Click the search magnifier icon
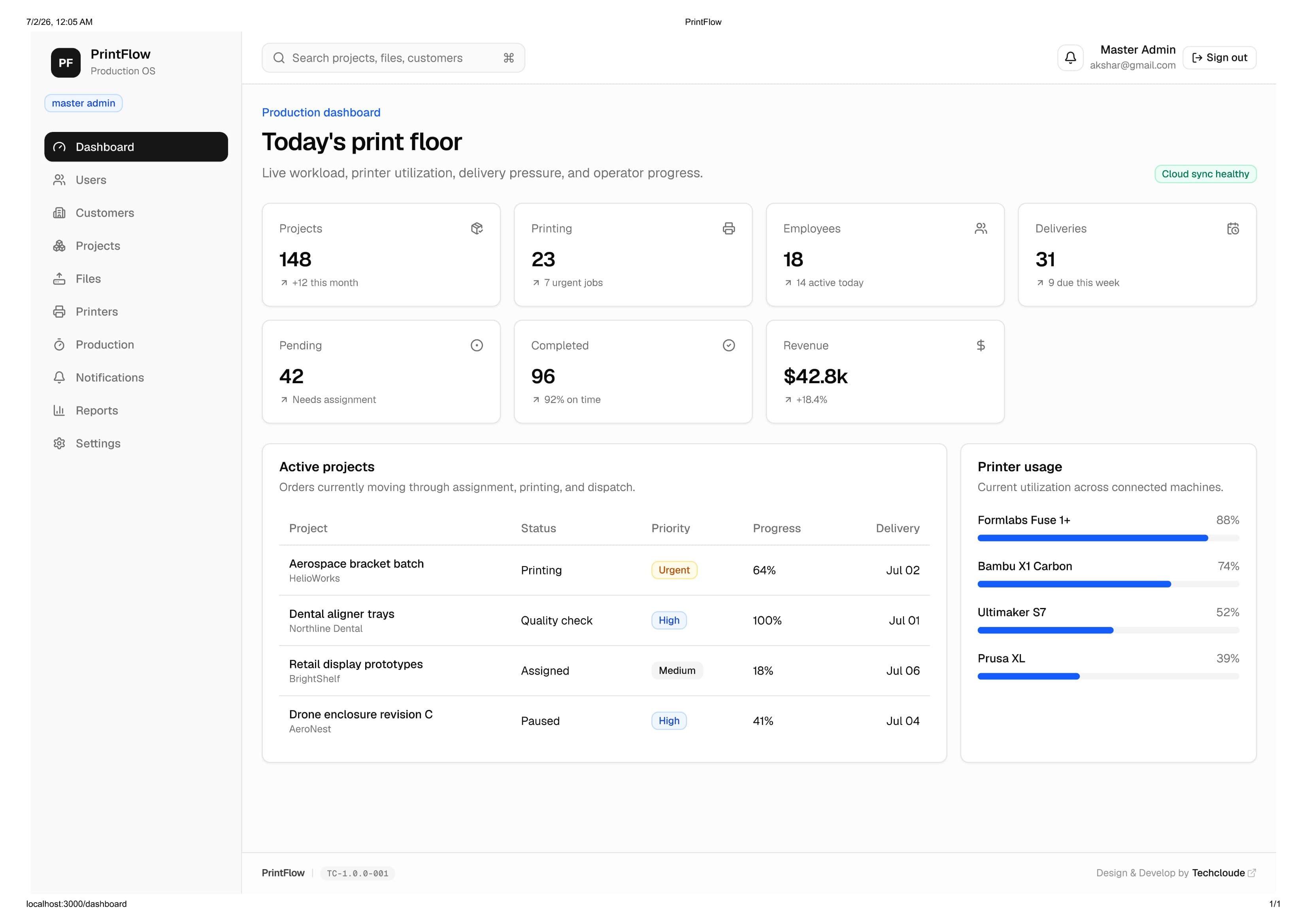 click(x=279, y=58)
